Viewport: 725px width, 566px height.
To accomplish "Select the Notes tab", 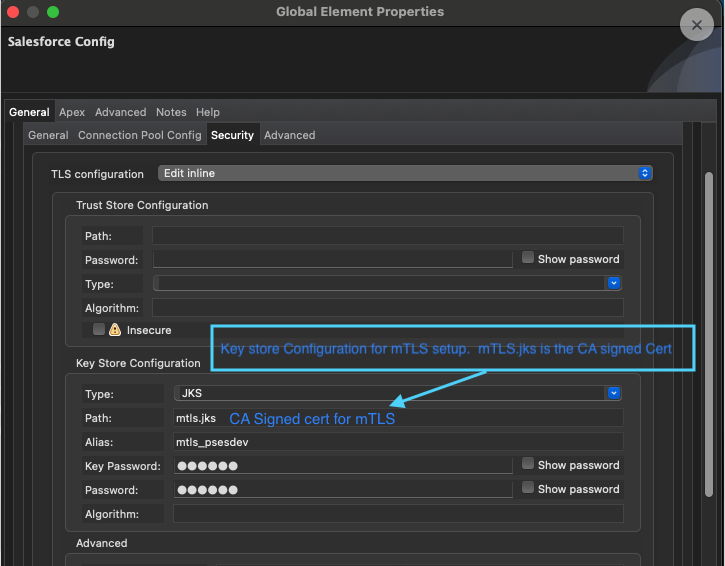I will pos(171,112).
